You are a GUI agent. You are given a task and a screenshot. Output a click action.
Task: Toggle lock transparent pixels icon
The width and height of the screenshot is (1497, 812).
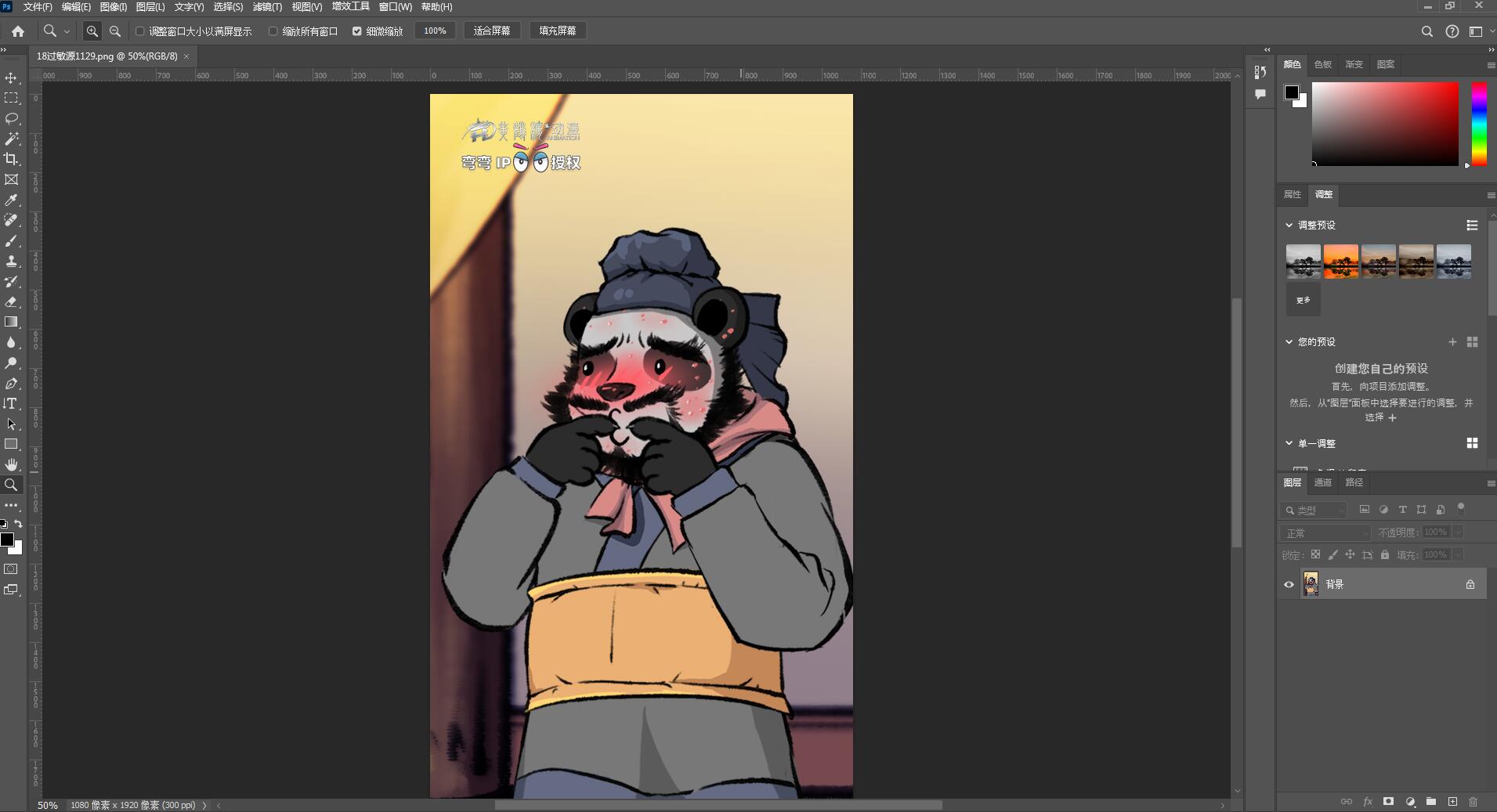click(x=1315, y=554)
